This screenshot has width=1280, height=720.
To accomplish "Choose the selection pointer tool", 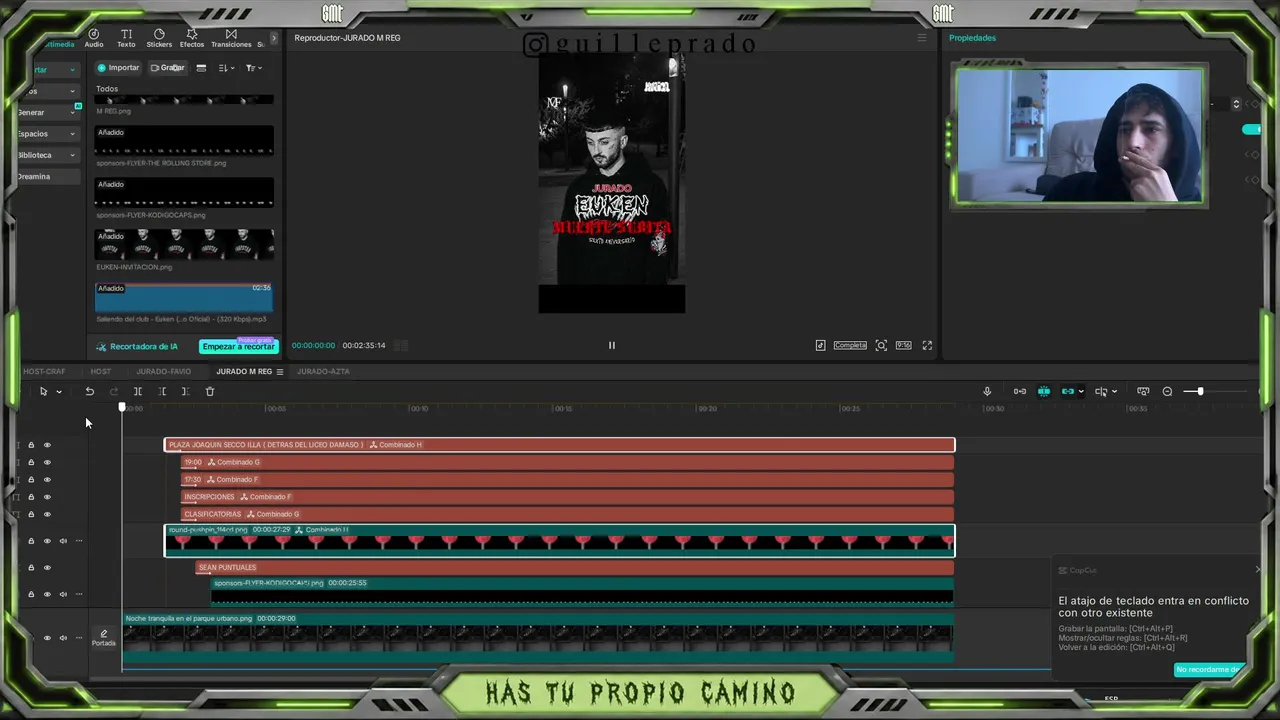I will click(43, 391).
